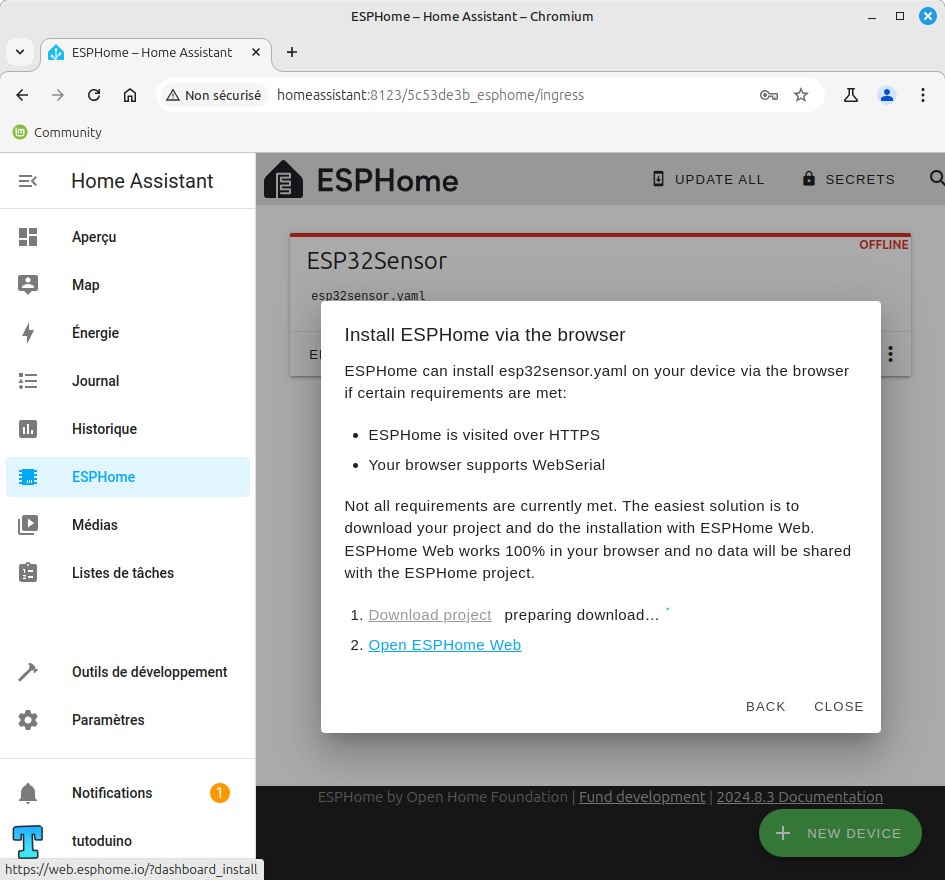945x880 pixels.
Task: Click the Notifications label in the sidebar
Action: pos(112,793)
